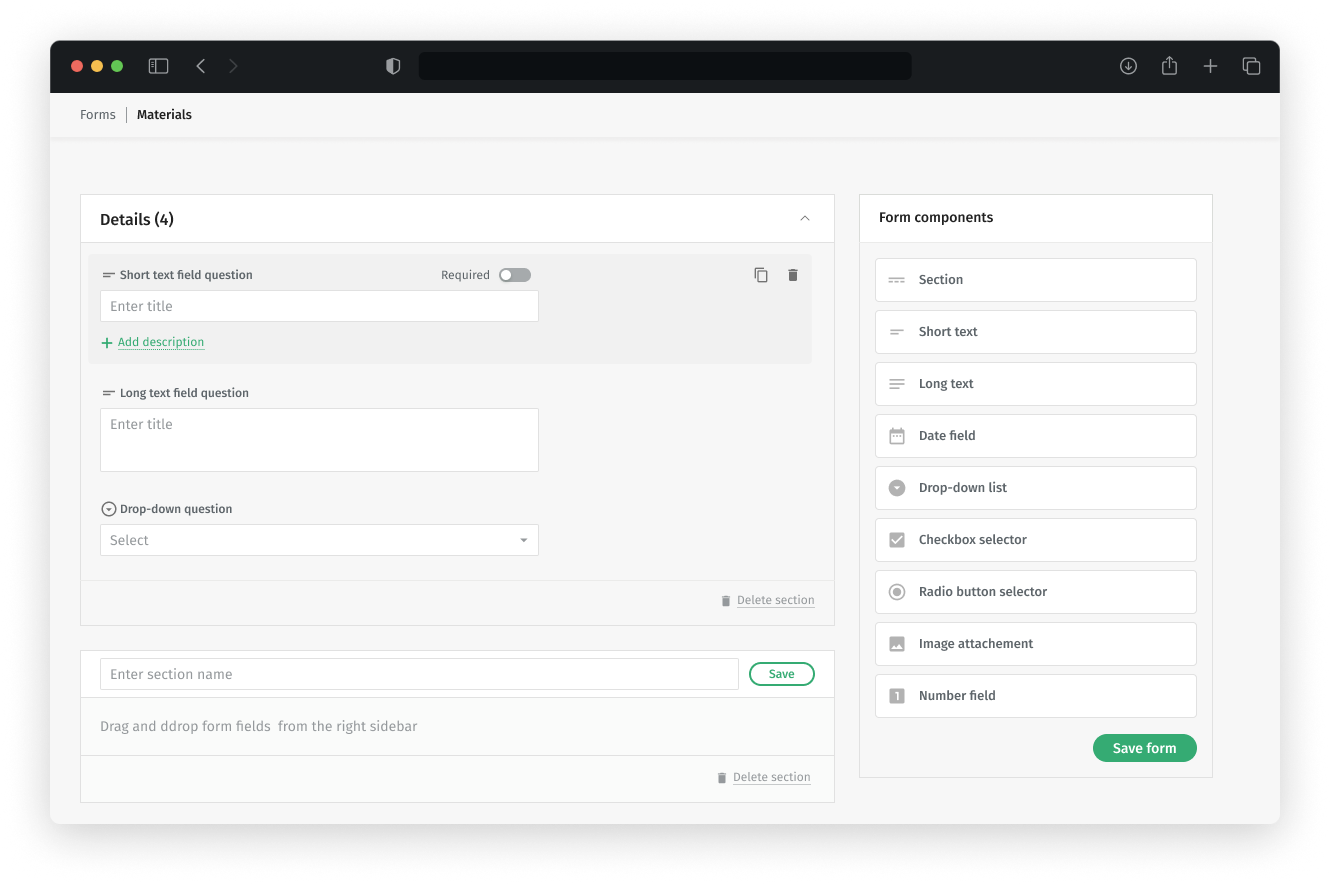
Task: Open the browser downloads icon
Action: coord(1128,66)
